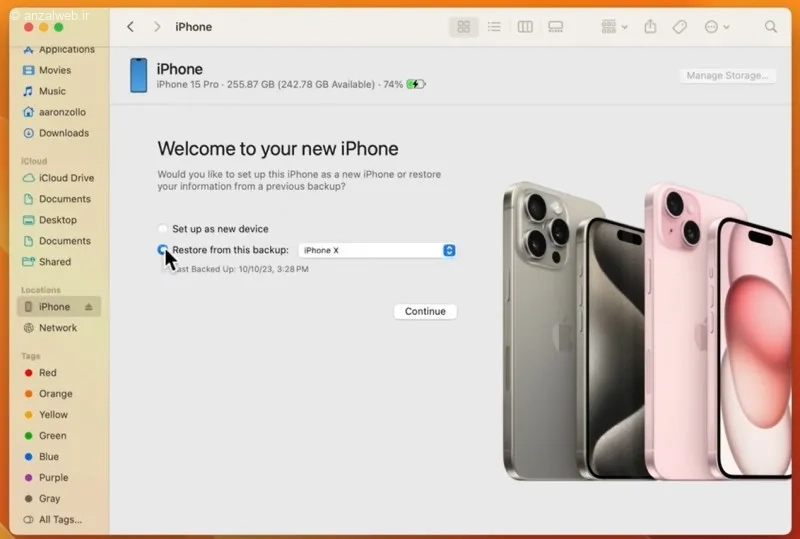800x539 pixels.
Task: Switch to column view
Action: tap(525, 27)
